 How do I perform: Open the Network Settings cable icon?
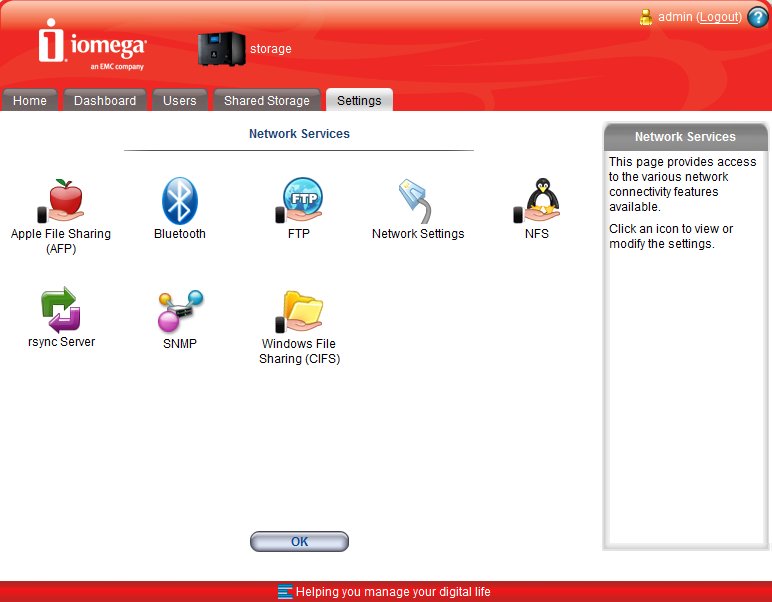(x=416, y=201)
